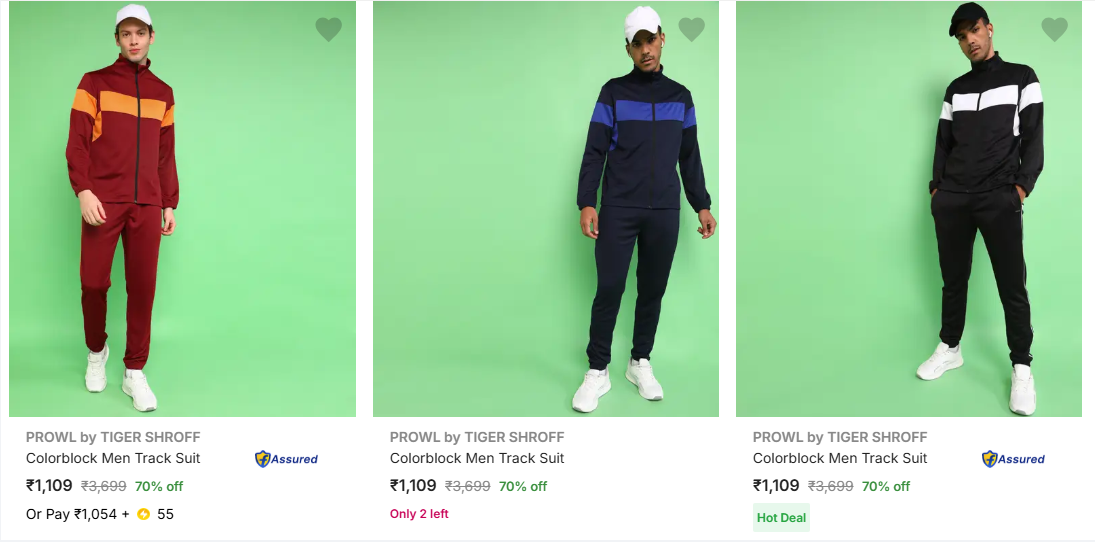Open second product's Colorblock Men Track Suit title
The height and width of the screenshot is (542, 1095).
477,458
